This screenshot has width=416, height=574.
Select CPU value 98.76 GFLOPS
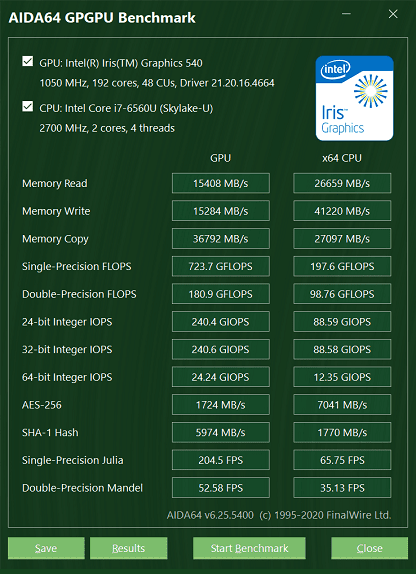click(342, 294)
